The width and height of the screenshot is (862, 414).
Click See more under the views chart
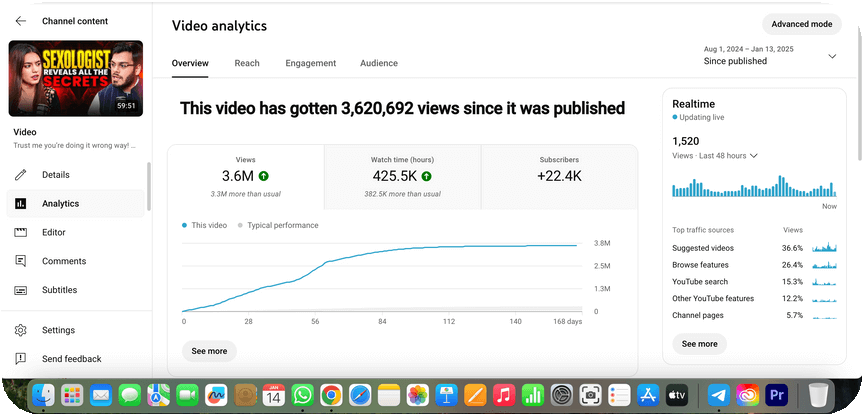pos(209,351)
